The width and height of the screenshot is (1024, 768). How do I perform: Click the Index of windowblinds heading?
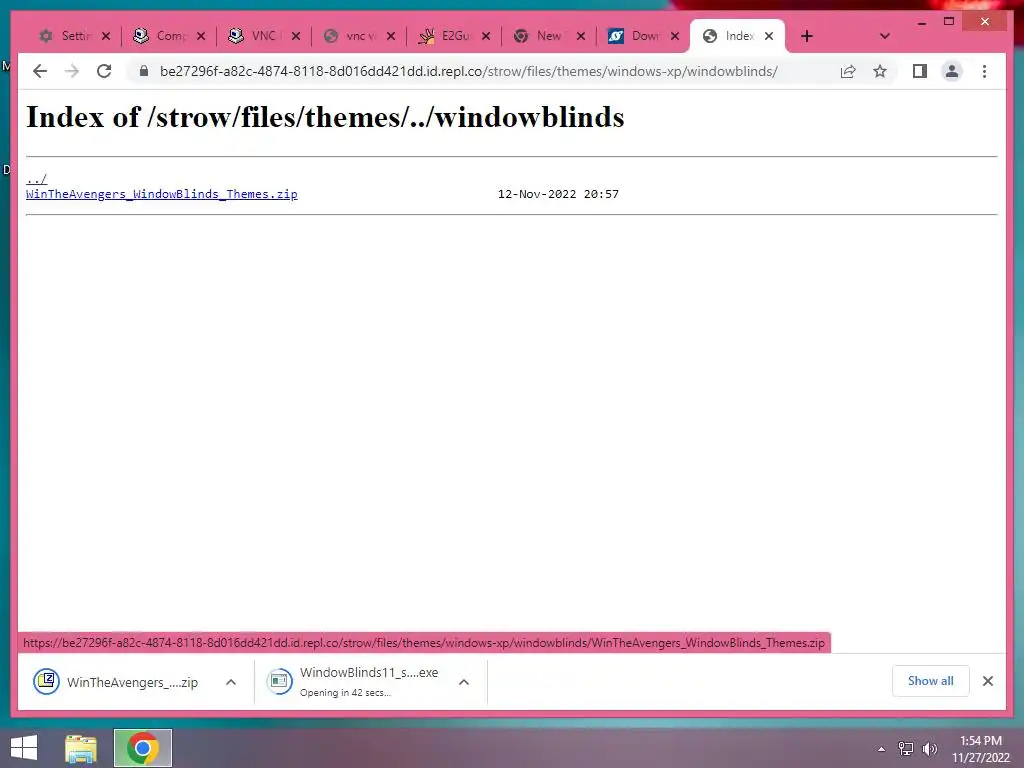pos(325,117)
